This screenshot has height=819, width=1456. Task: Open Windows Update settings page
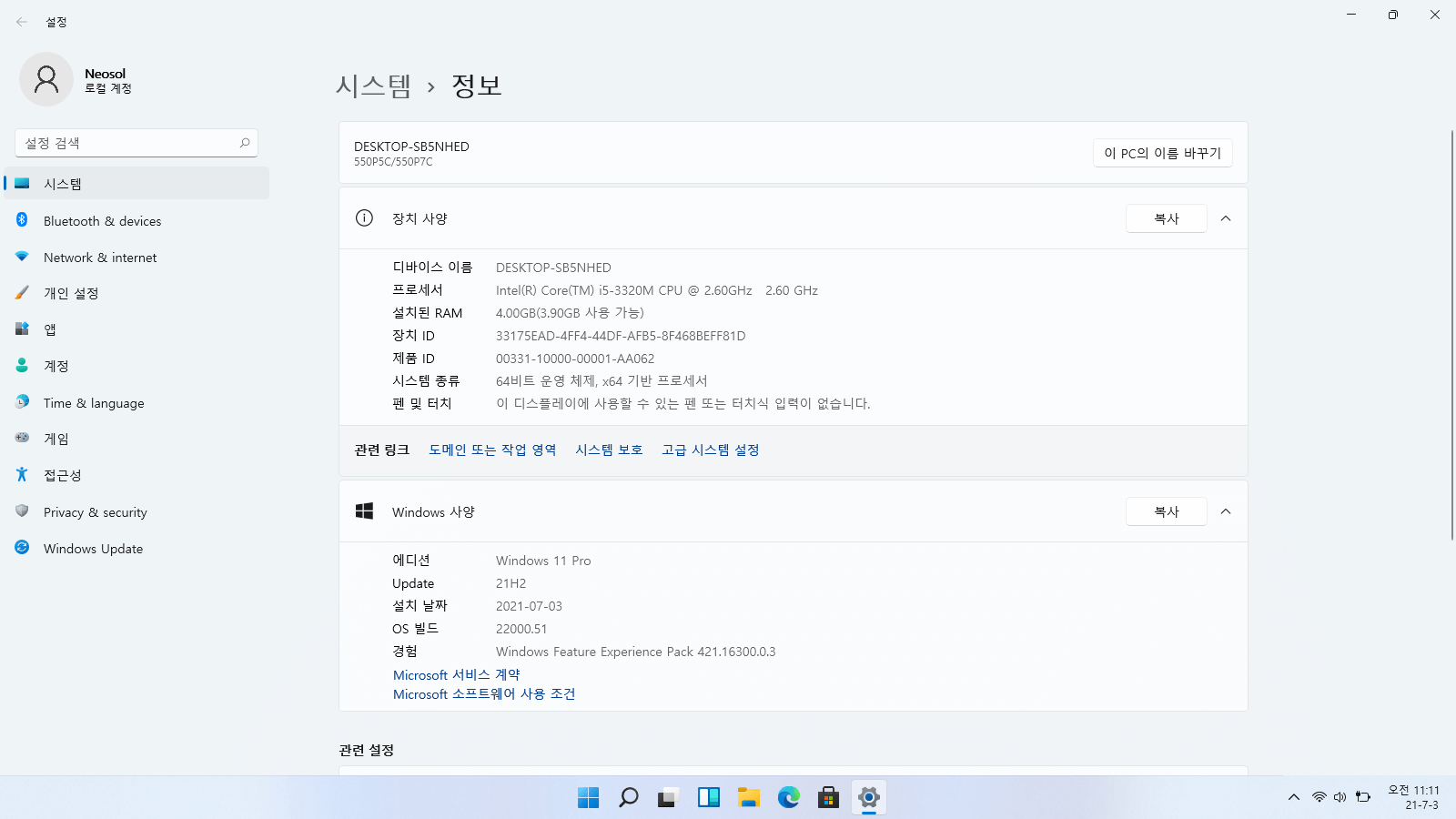(136, 549)
